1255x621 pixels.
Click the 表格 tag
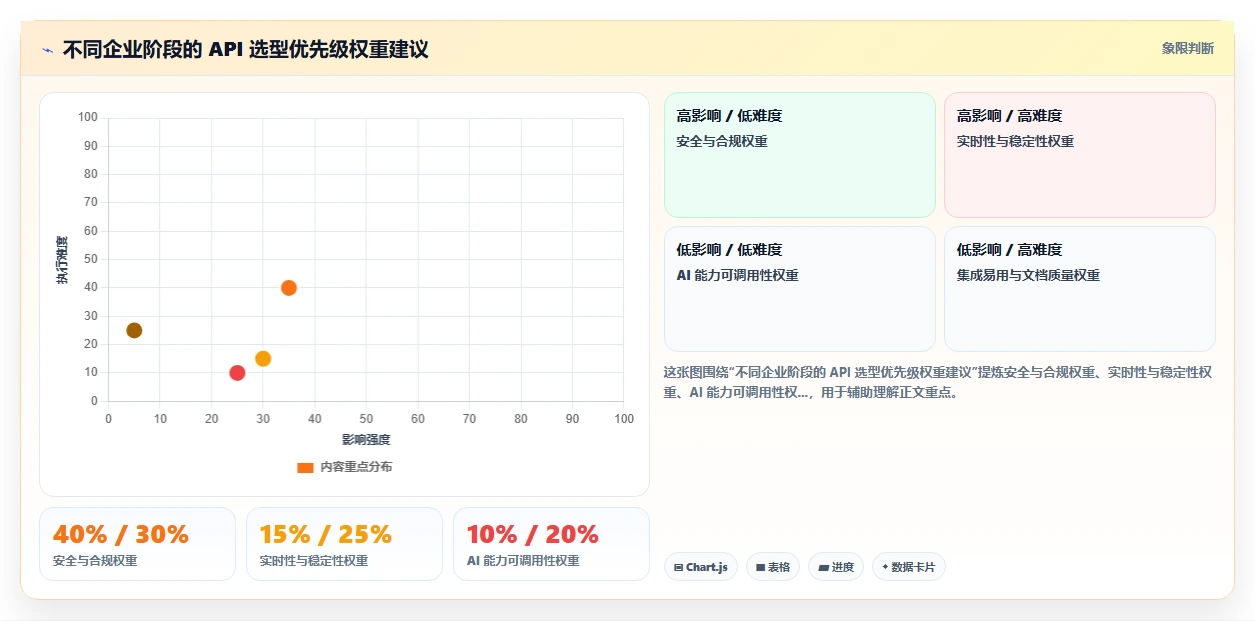click(773, 567)
